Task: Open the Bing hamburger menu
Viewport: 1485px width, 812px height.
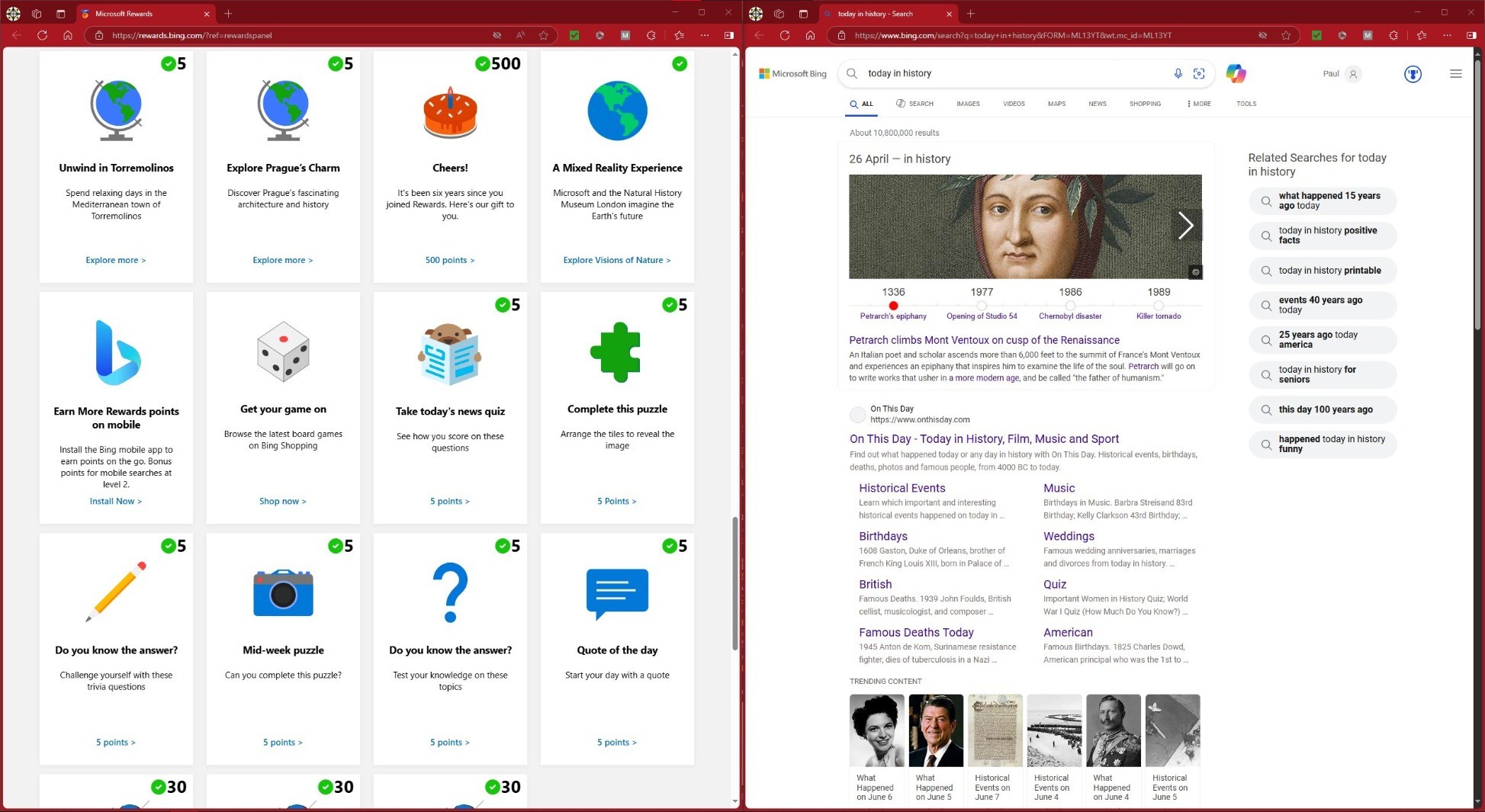Action: 1456,74
